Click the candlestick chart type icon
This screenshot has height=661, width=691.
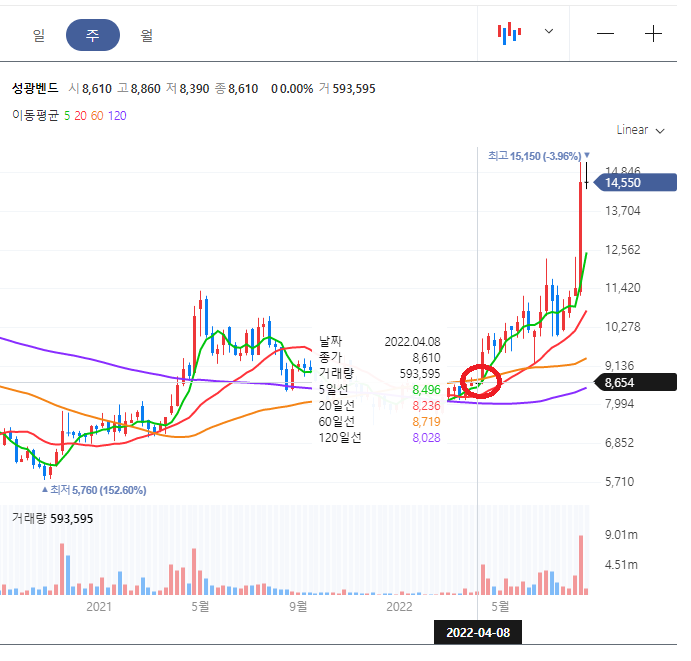[509, 33]
